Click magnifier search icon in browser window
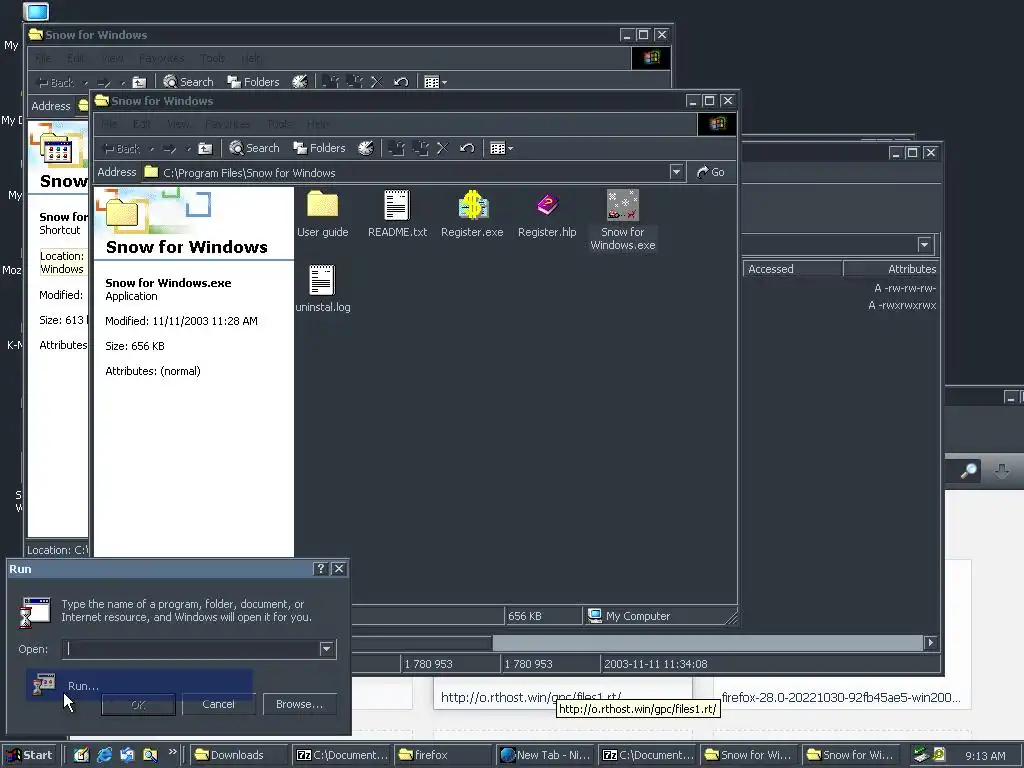 (969, 470)
